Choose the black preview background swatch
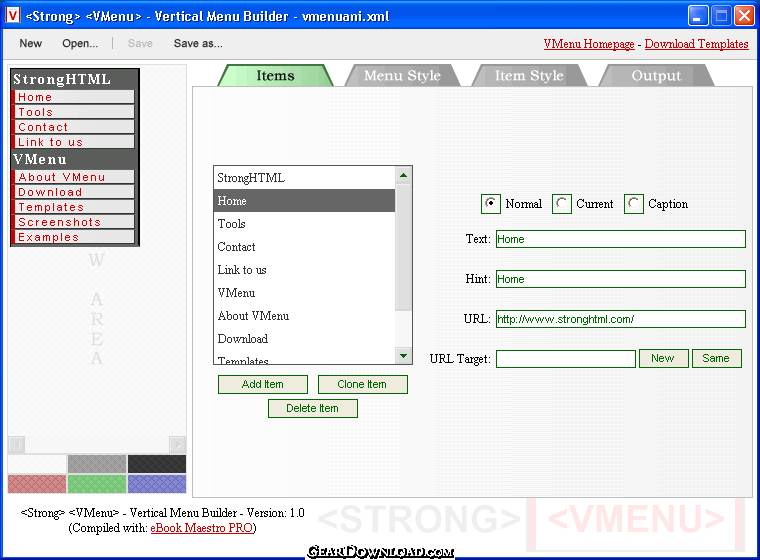Viewport: 760px width, 560px height. (157, 464)
